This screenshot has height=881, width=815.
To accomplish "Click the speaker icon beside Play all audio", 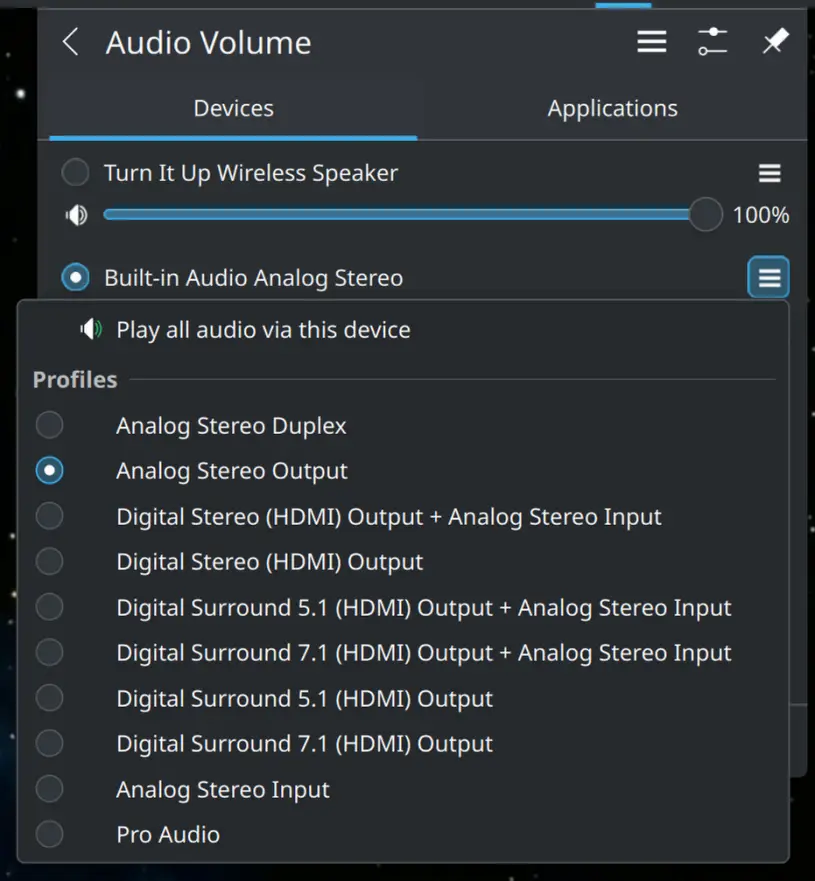I will click(x=92, y=330).
